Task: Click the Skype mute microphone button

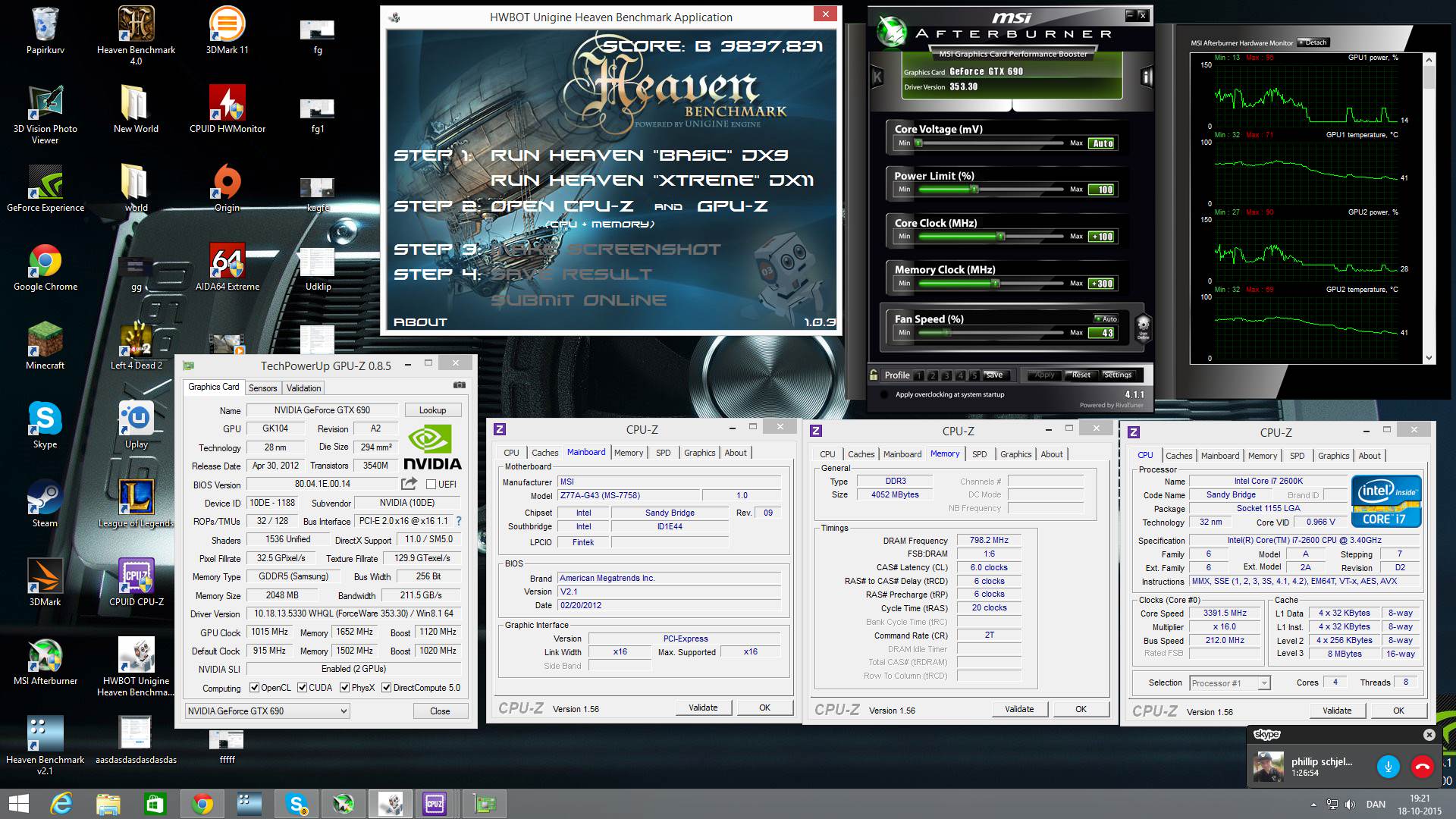Action: point(1388,767)
